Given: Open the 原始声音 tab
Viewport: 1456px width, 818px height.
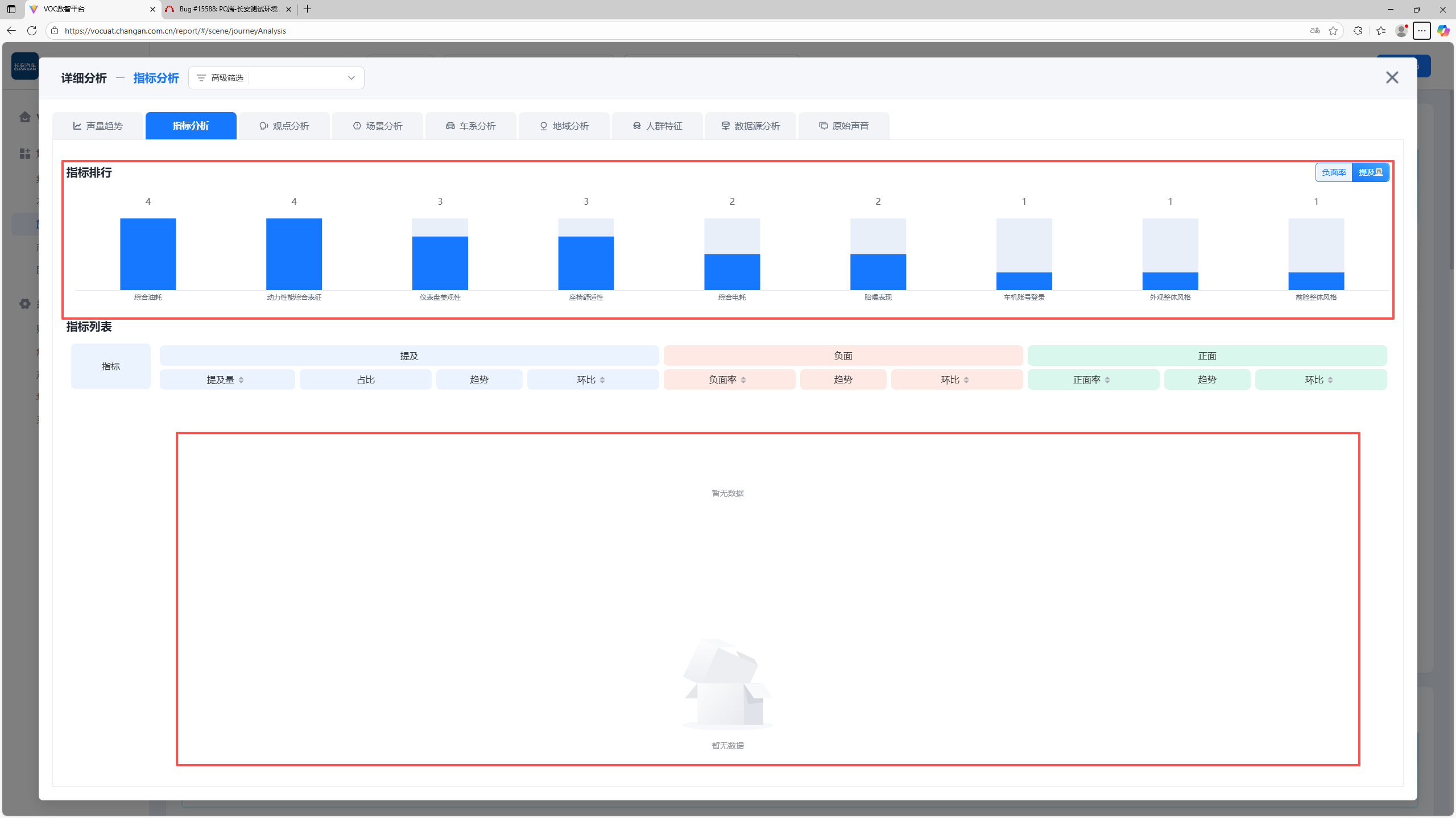Looking at the screenshot, I should point(843,126).
